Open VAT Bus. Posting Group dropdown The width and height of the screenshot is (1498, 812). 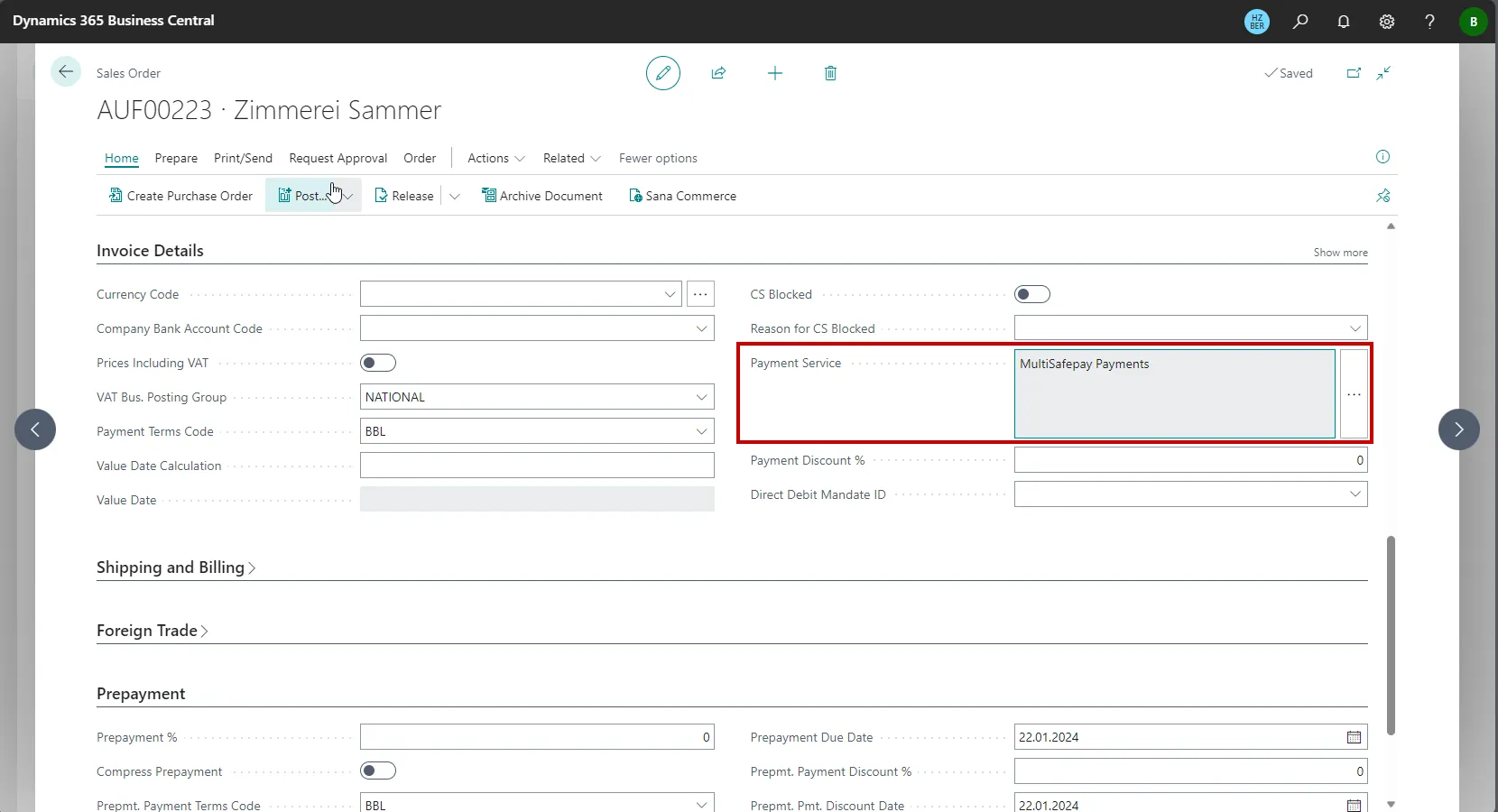(537, 397)
